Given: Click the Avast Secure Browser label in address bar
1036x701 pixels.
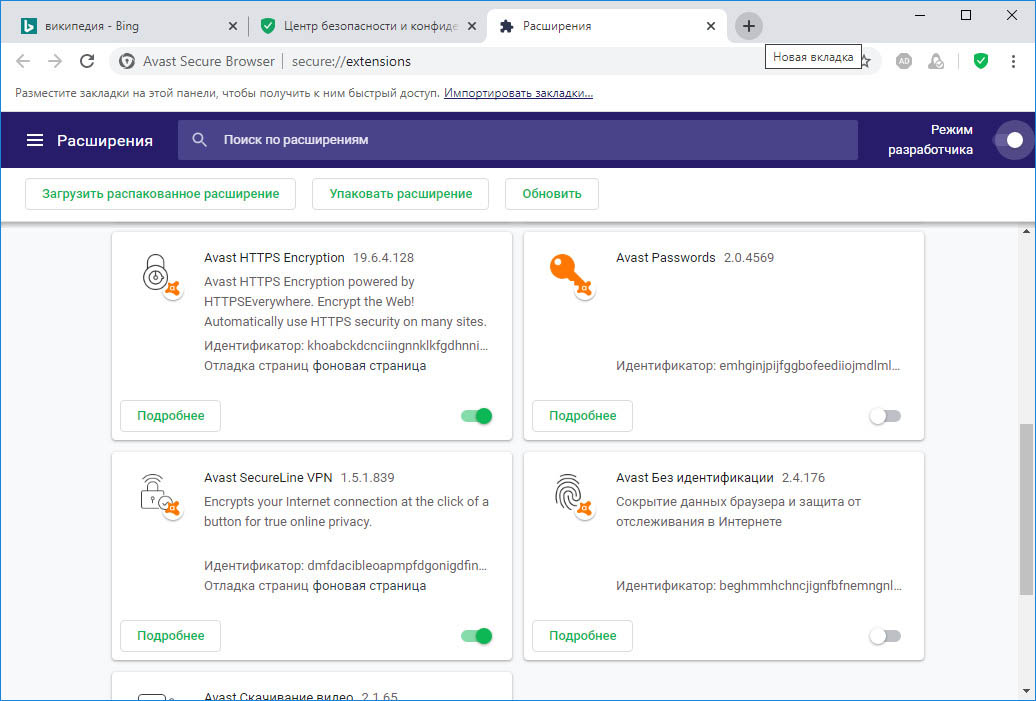Looking at the screenshot, I should coord(209,61).
